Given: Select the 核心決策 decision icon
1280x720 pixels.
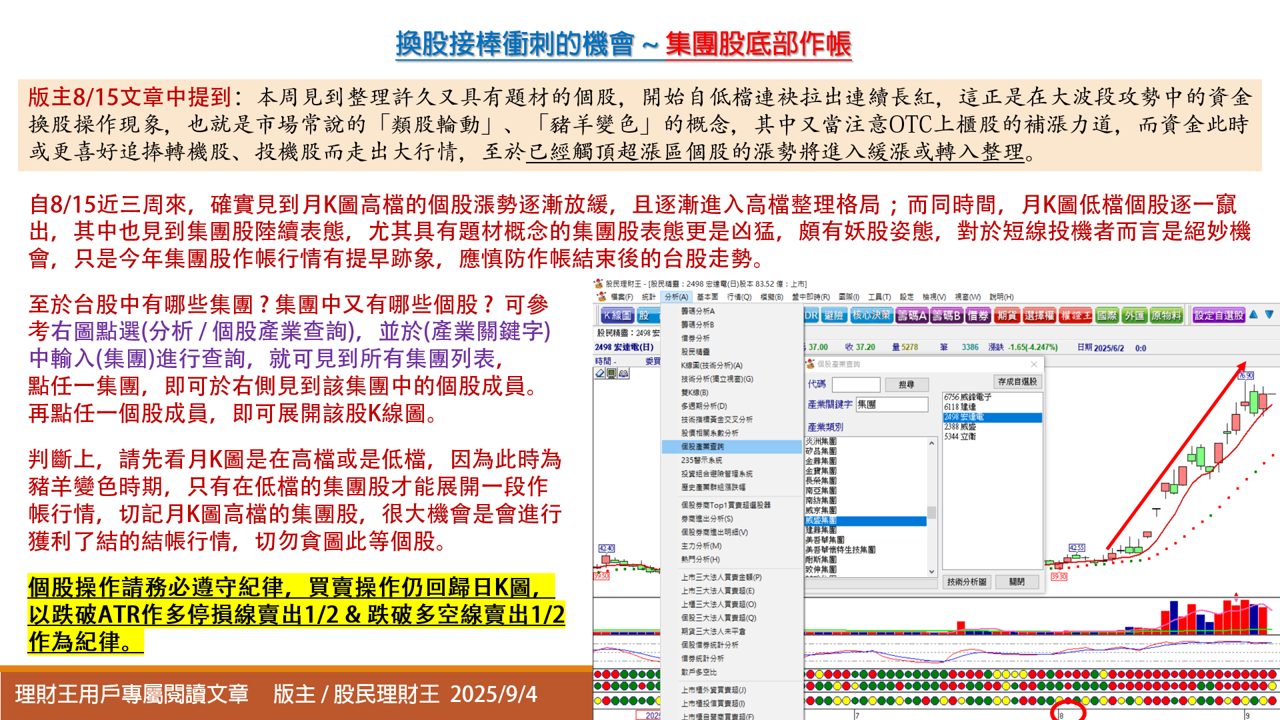Looking at the screenshot, I should click(x=870, y=312).
